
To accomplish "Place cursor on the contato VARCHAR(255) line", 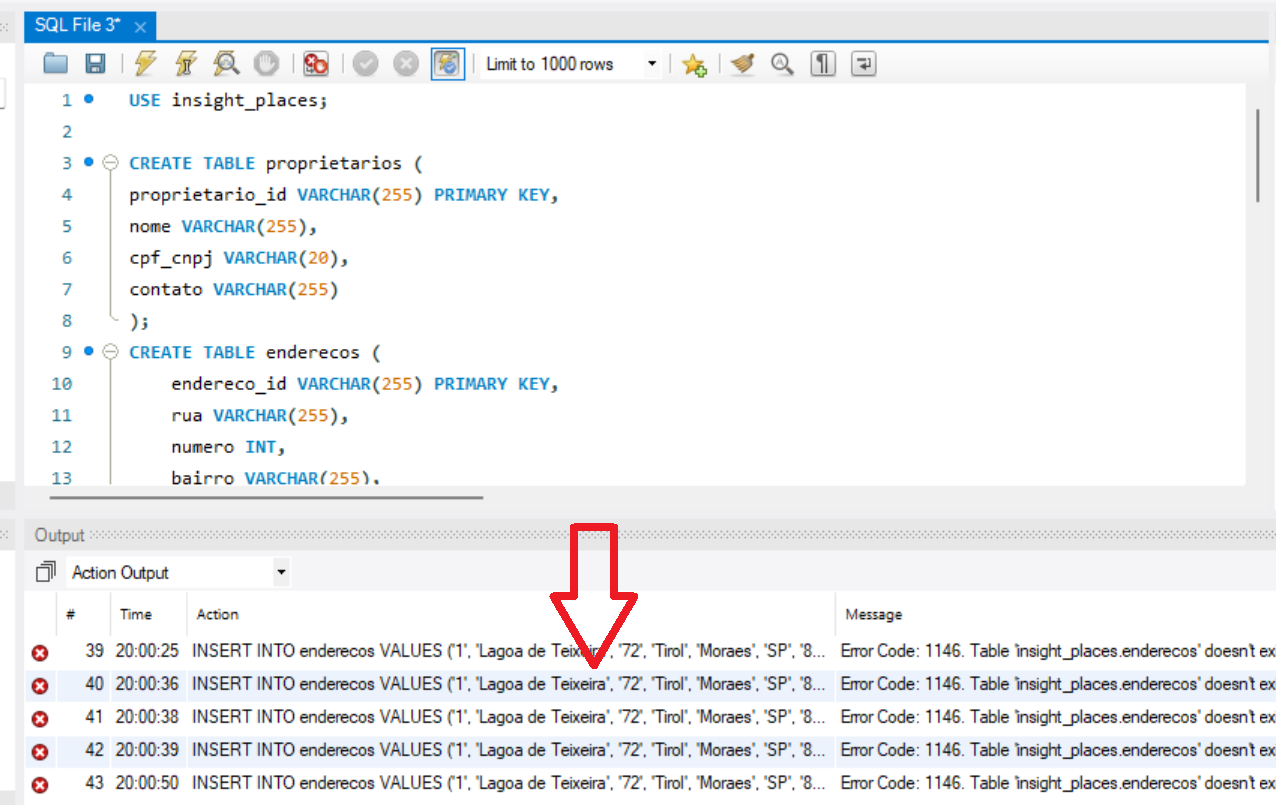I will [x=234, y=290].
